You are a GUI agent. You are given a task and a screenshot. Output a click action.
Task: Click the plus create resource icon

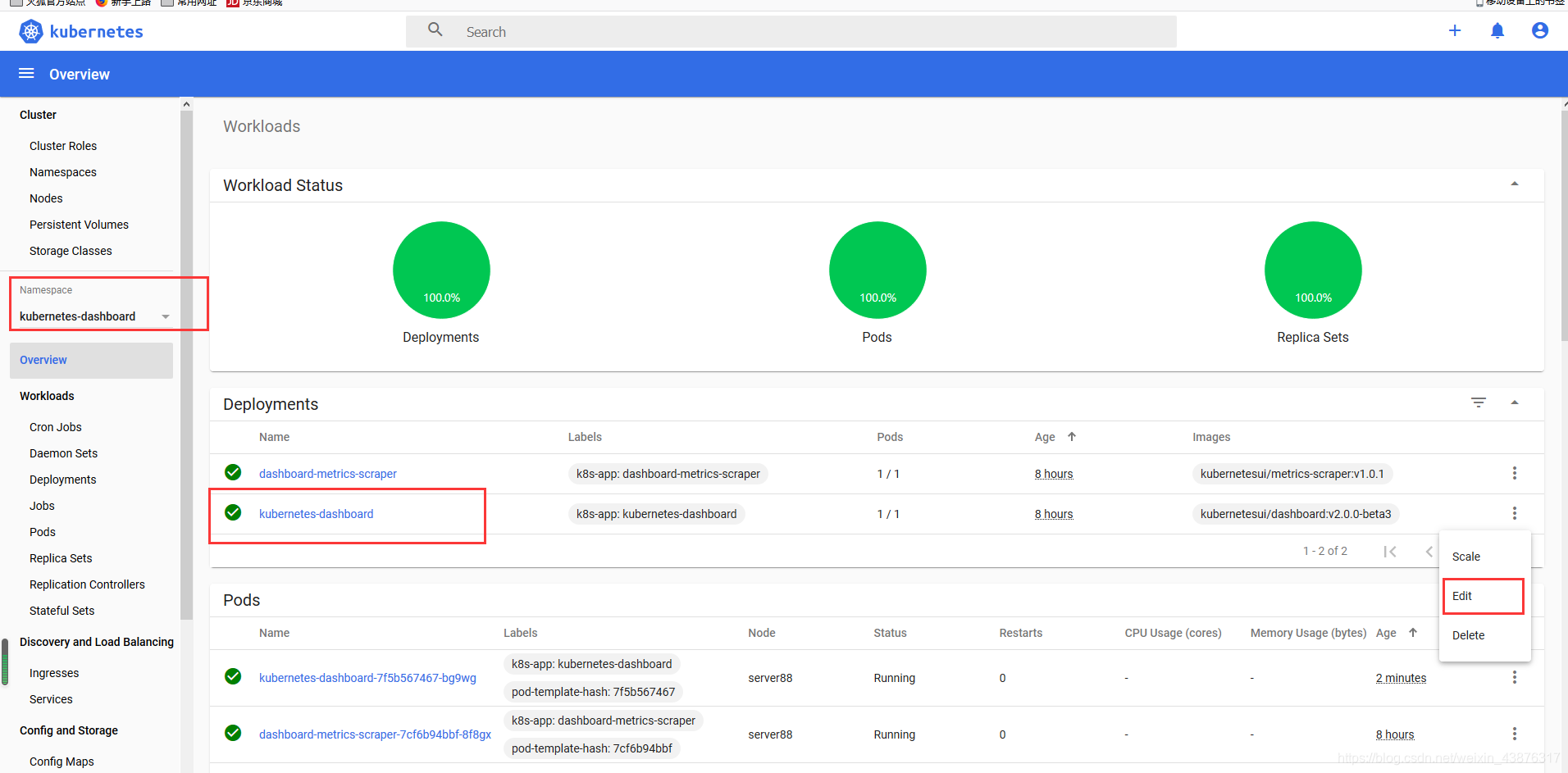tap(1455, 30)
